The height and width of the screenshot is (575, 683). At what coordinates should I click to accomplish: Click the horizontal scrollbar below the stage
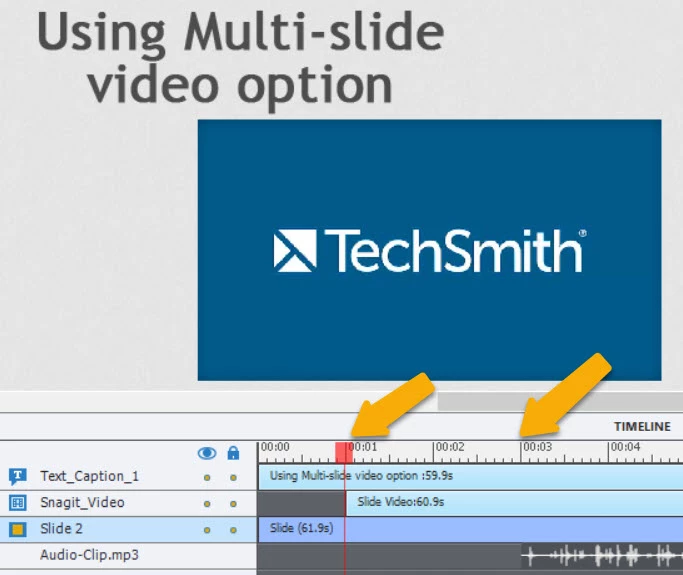click(560, 401)
